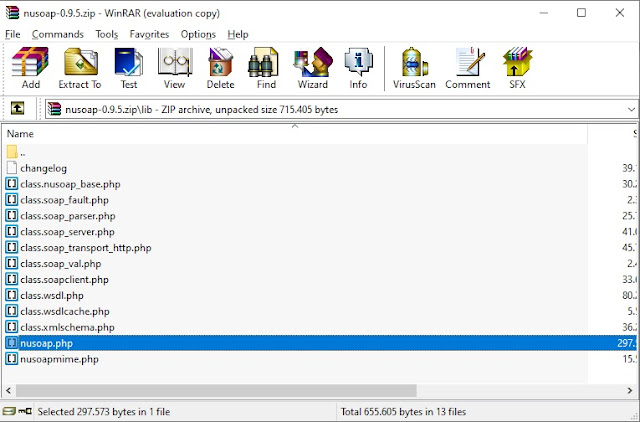Open the Wizard tool
The height and width of the screenshot is (422, 640).
(x=313, y=62)
